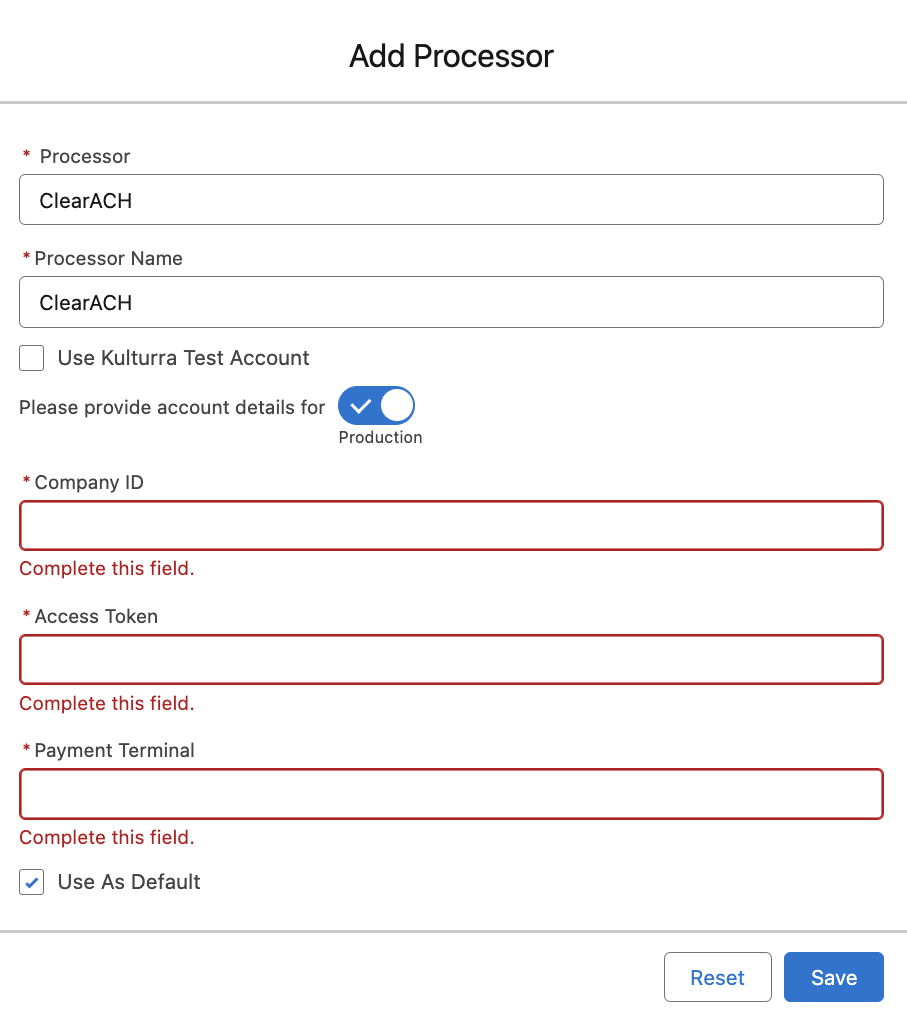Image resolution: width=907 pixels, height=1031 pixels.
Task: Focus the empty Company ID field
Action: pyautogui.click(x=451, y=526)
